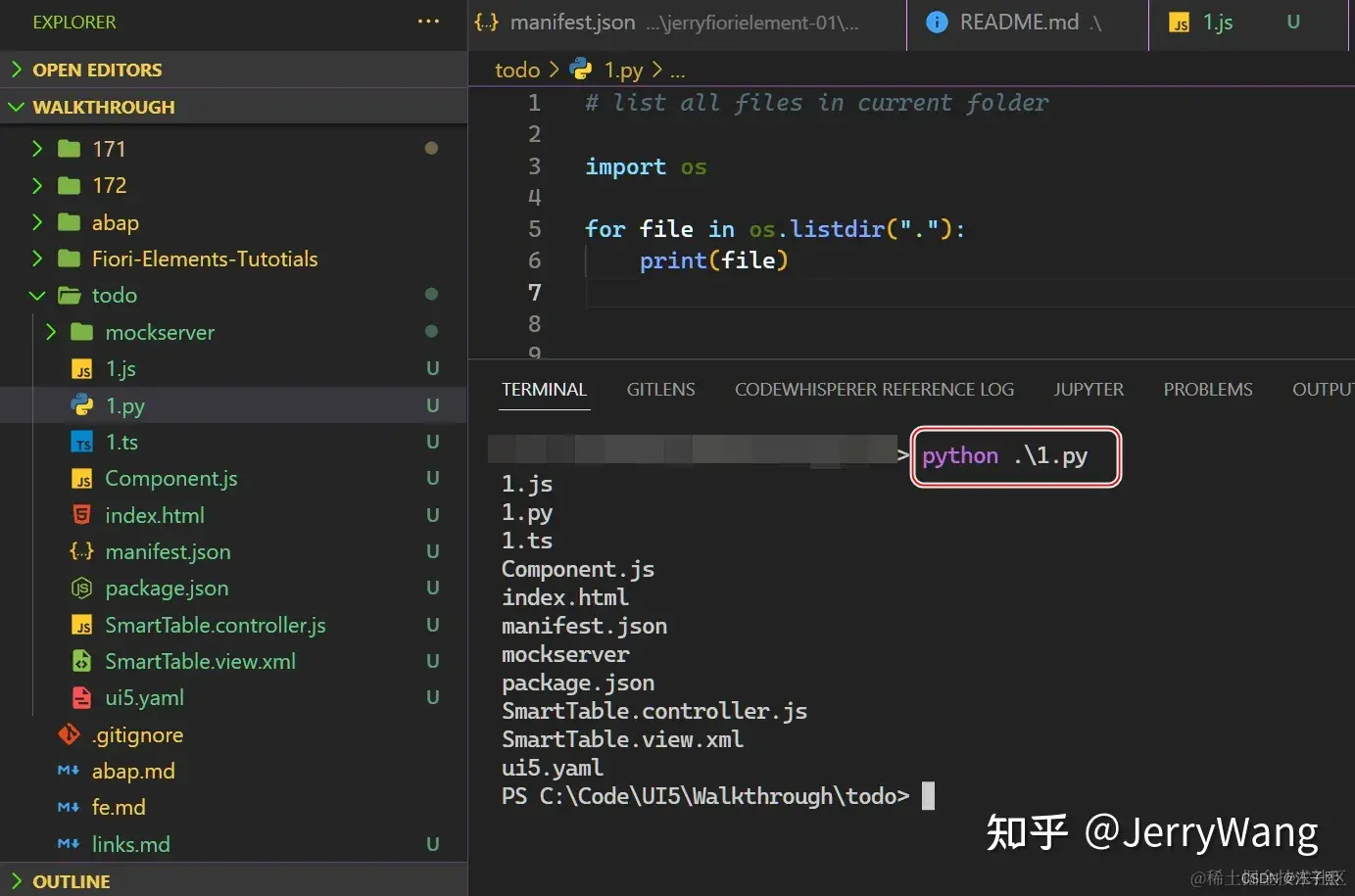This screenshot has height=896, width=1355.
Task: Switch to the 1.js editor tab
Action: click(1248, 24)
